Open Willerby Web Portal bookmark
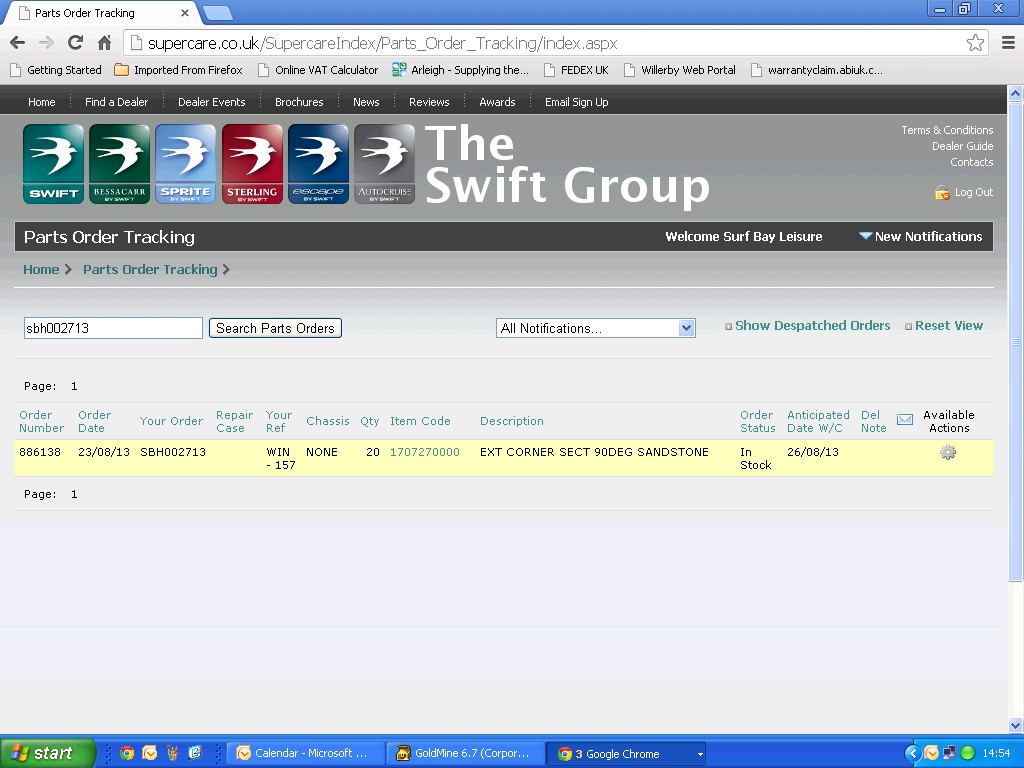The width and height of the screenshot is (1024, 768). click(680, 70)
